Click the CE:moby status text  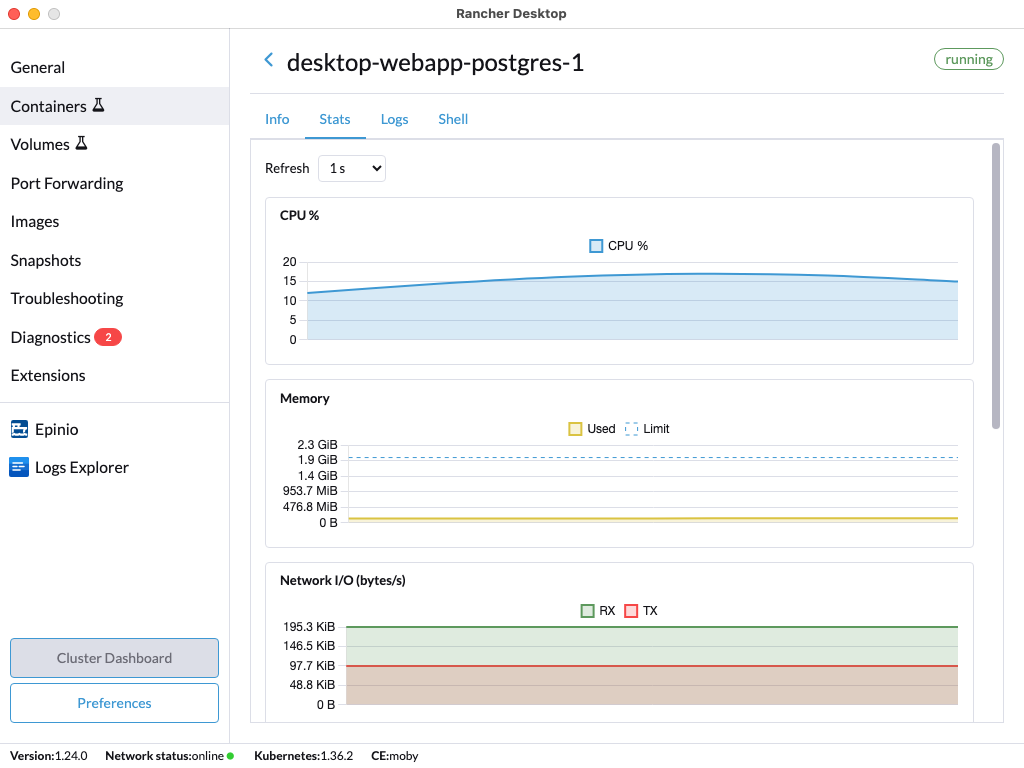pyautogui.click(x=394, y=756)
